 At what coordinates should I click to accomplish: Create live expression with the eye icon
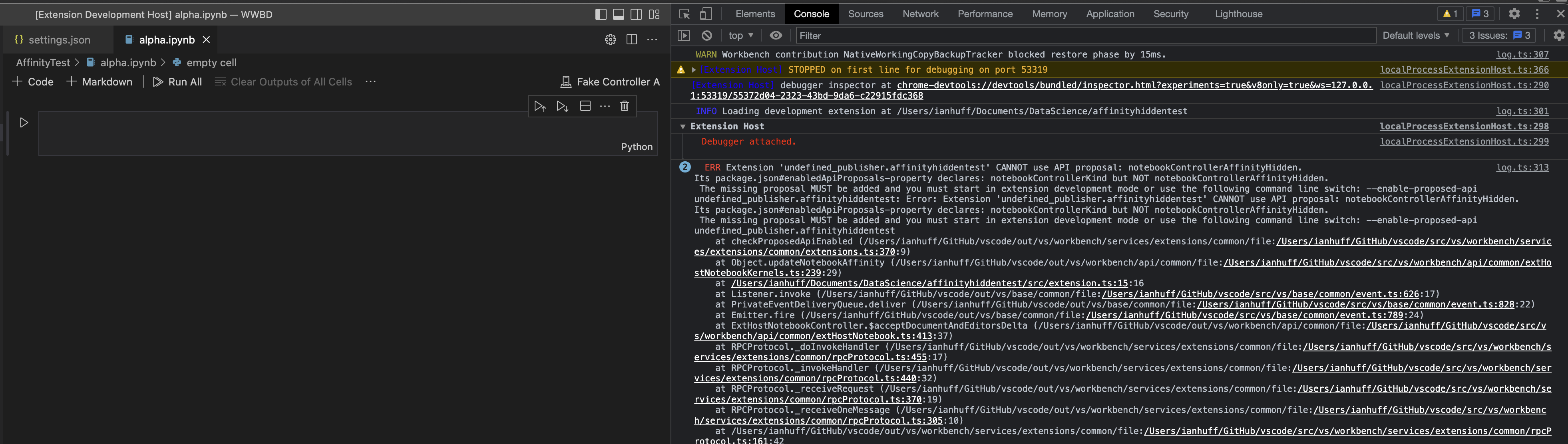click(776, 36)
